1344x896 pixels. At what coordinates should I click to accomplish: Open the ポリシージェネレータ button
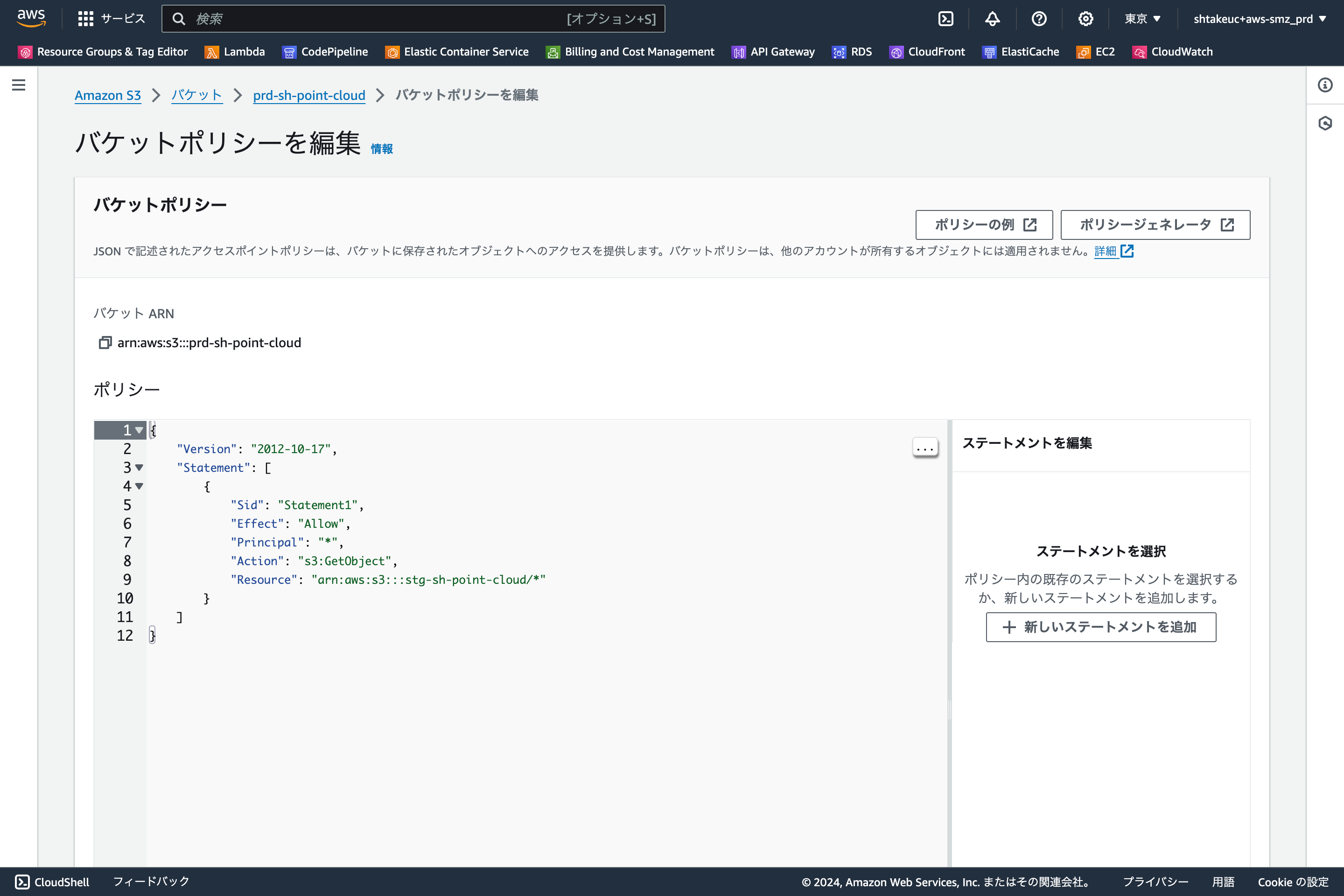[1155, 224]
